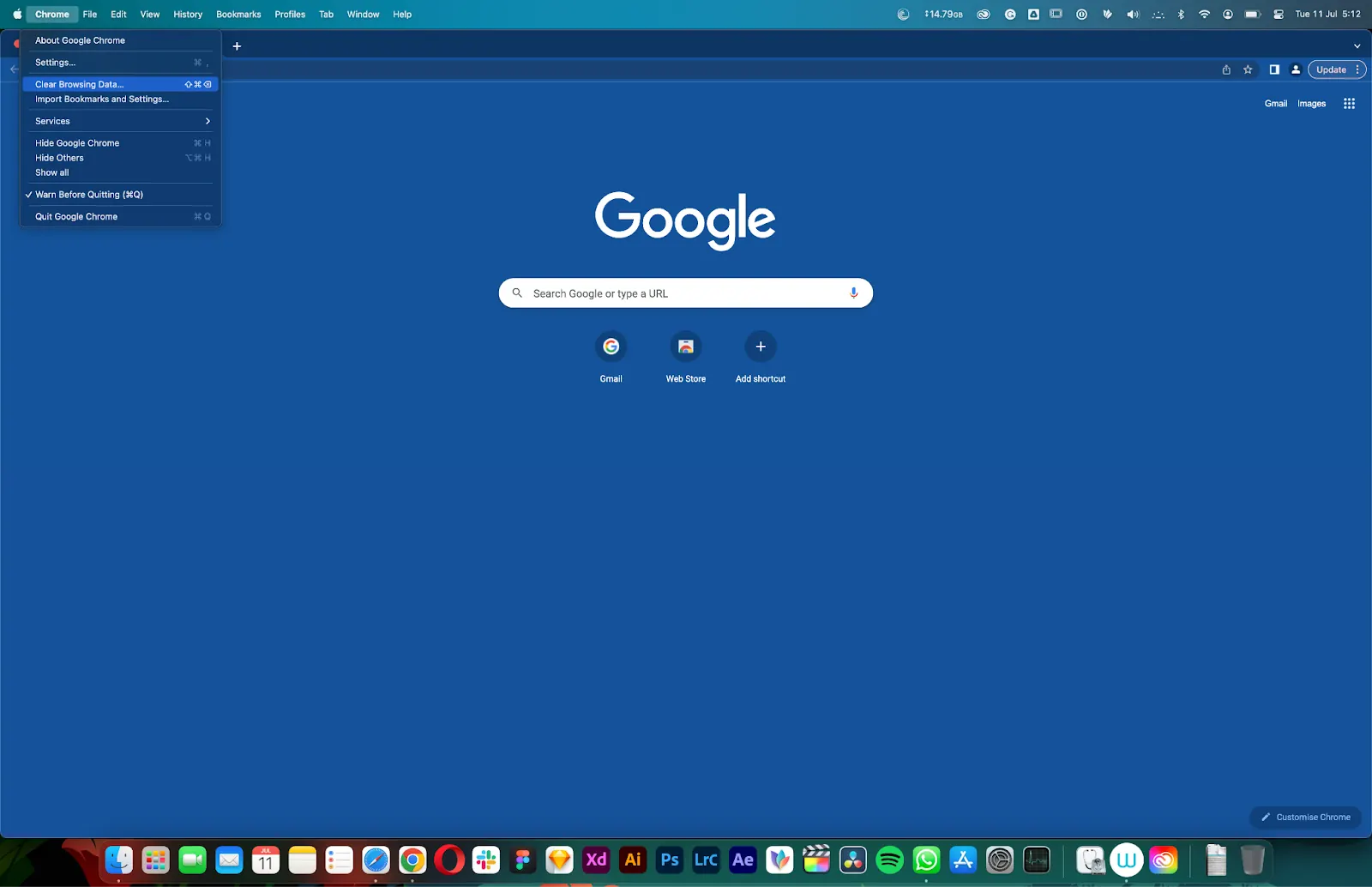The height and width of the screenshot is (887, 1372).
Task: Select Hide Others in the menu
Action: pyautogui.click(x=120, y=158)
